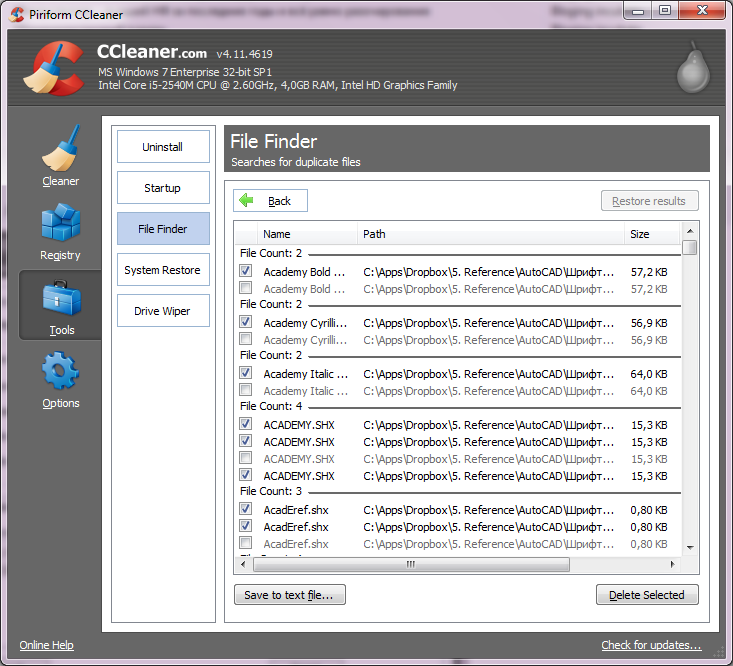Click the CCleaner title bar icon

[17, 14]
